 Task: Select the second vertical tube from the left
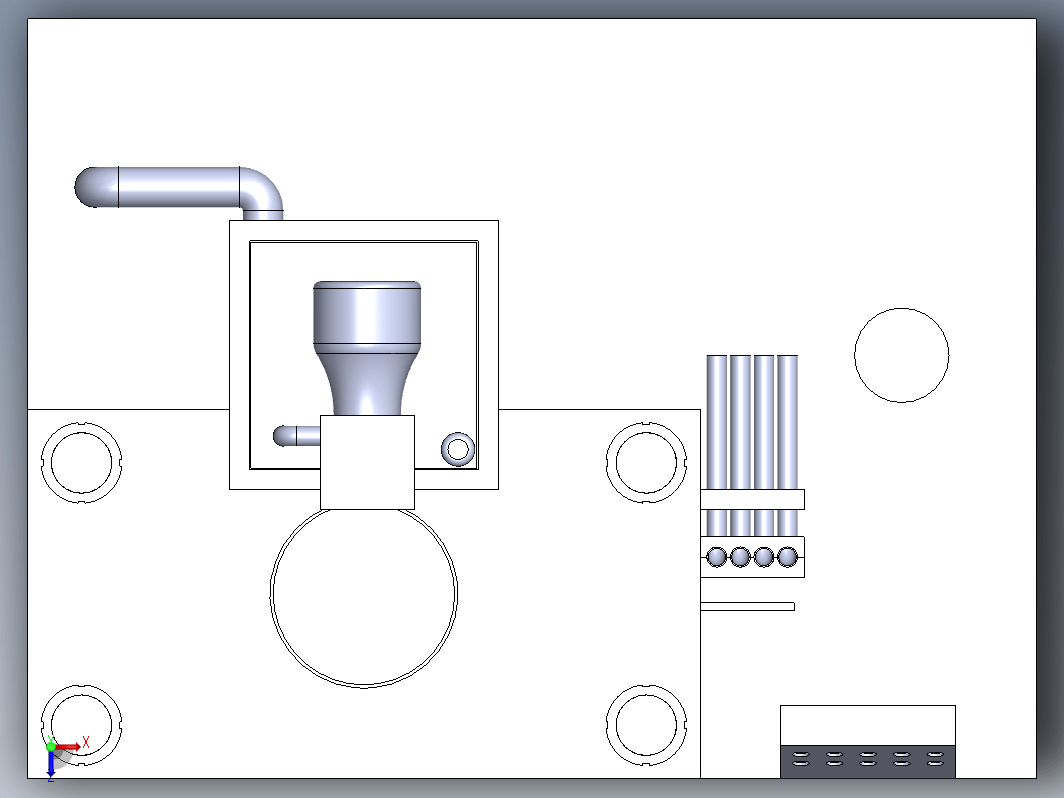tap(740, 421)
